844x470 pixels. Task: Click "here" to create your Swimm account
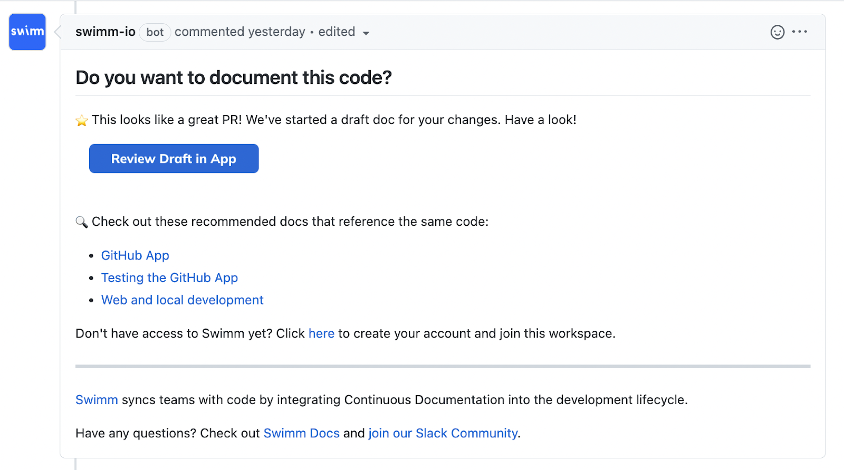pyautogui.click(x=321, y=333)
